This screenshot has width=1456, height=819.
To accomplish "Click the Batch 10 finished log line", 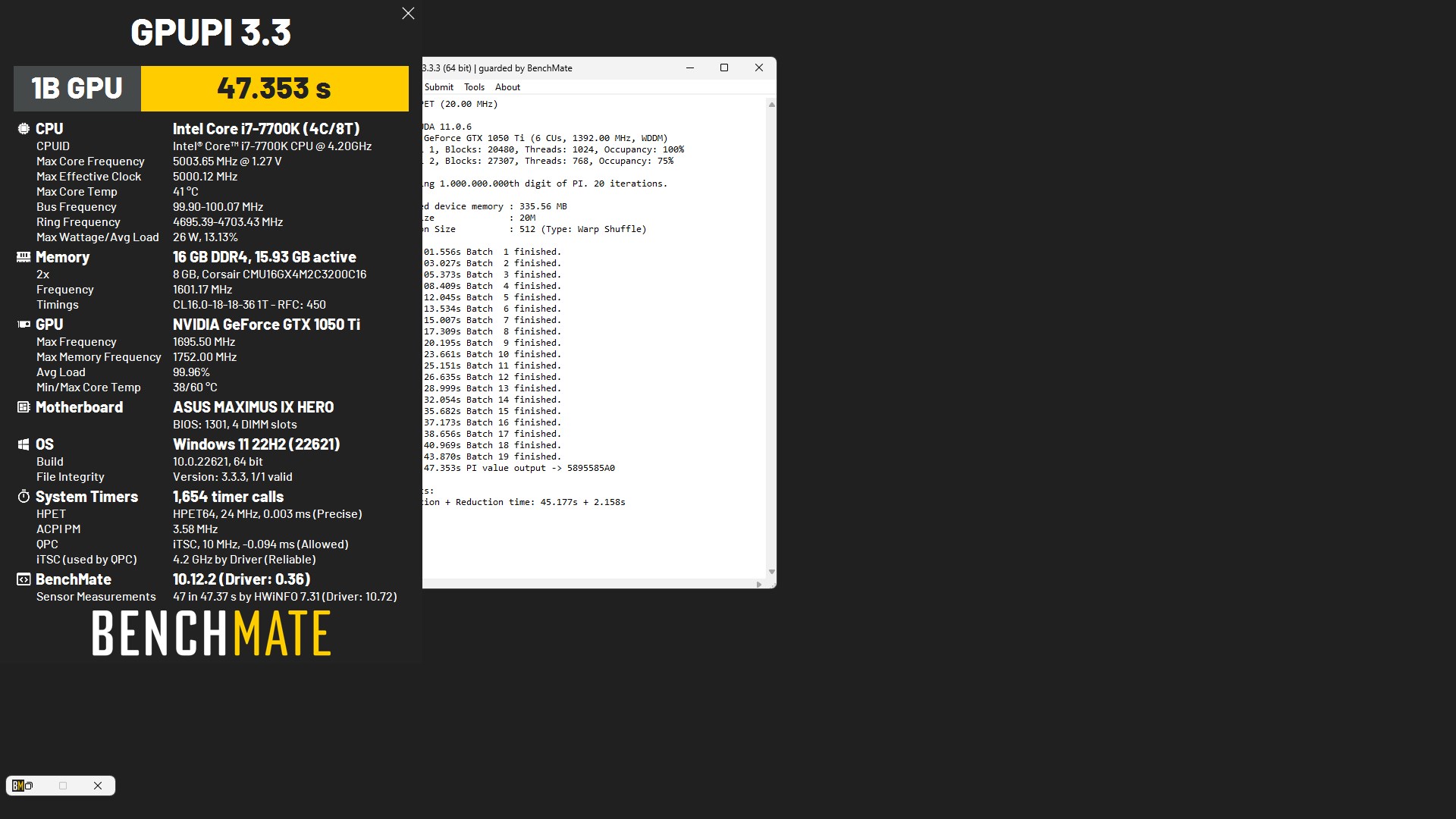I will tap(492, 355).
